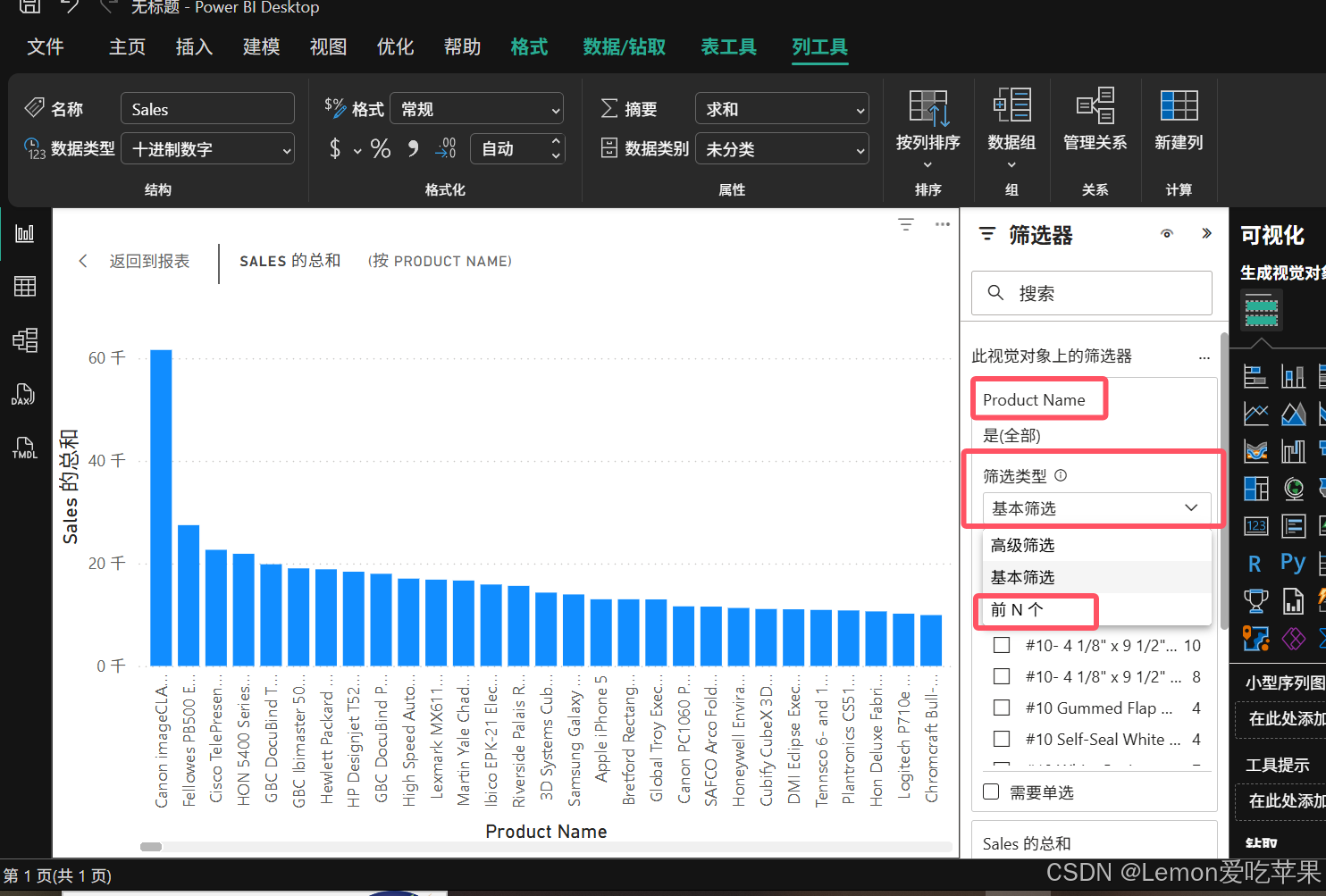
Task: Select stacked column chart visual
Action: [1293, 376]
